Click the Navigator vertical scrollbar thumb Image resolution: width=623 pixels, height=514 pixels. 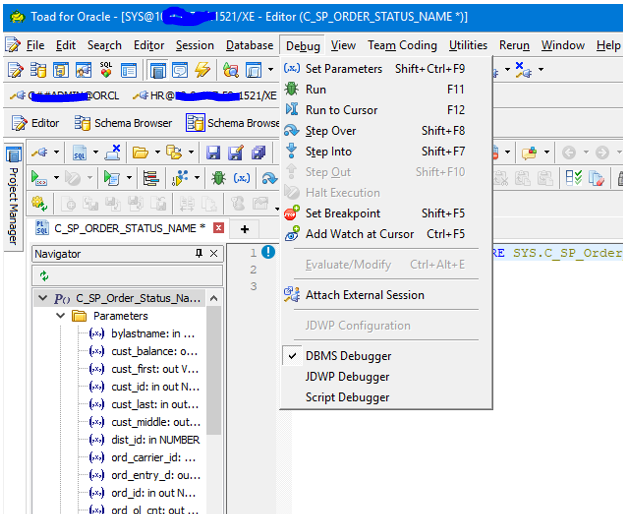pyautogui.click(x=214, y=370)
